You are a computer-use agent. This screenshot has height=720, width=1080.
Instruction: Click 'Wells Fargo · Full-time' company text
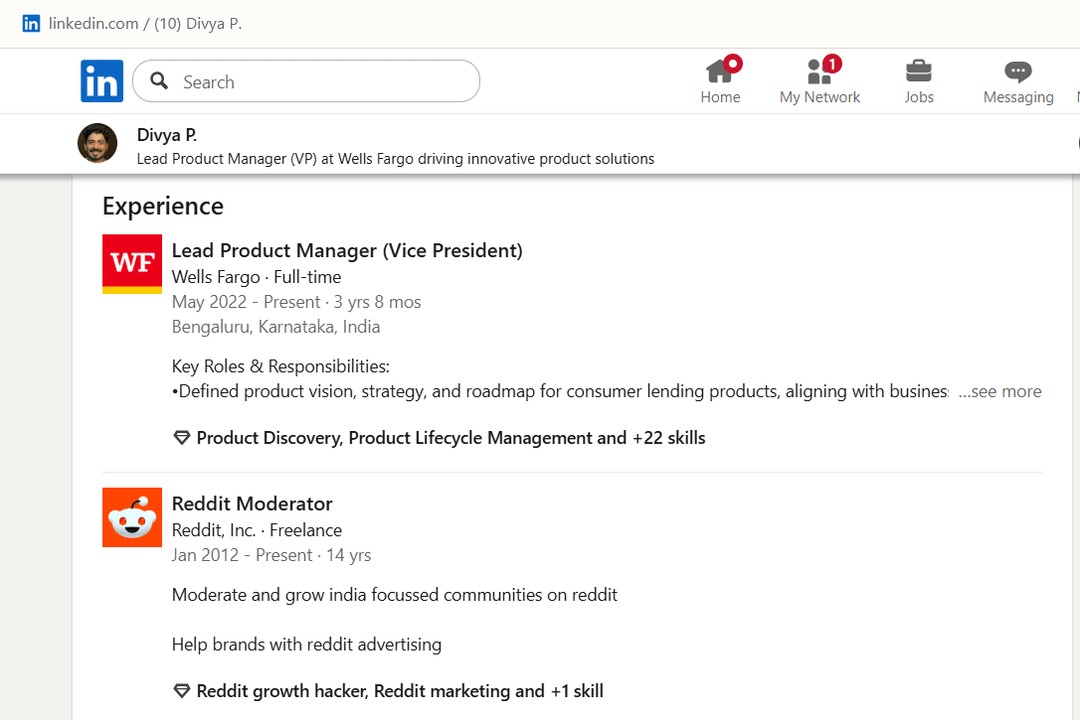pyautogui.click(x=256, y=277)
